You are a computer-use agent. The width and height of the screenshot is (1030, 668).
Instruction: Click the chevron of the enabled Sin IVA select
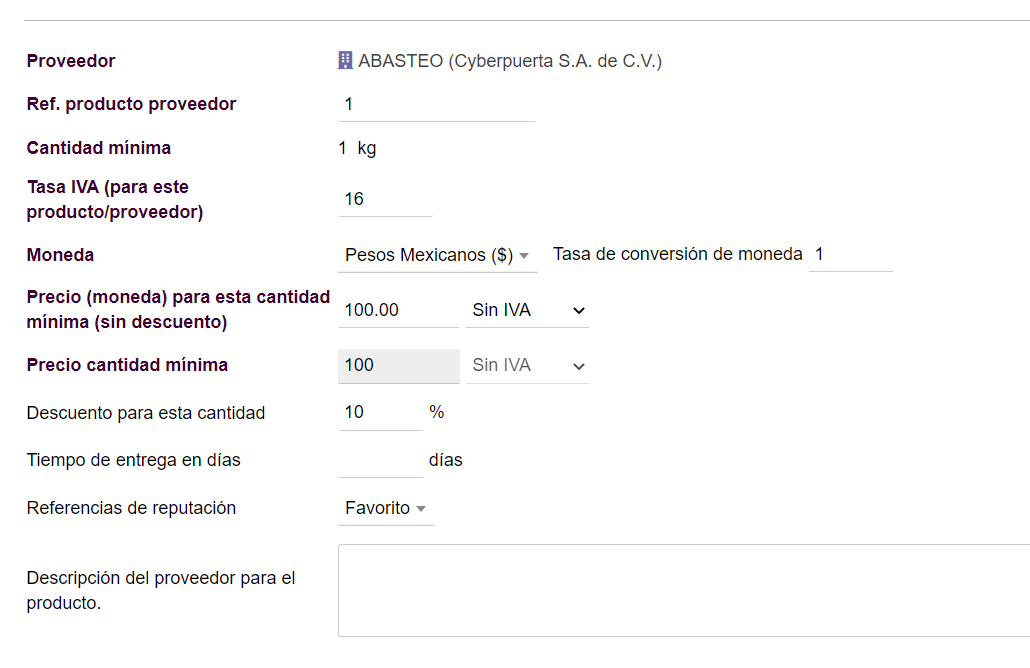(x=578, y=311)
